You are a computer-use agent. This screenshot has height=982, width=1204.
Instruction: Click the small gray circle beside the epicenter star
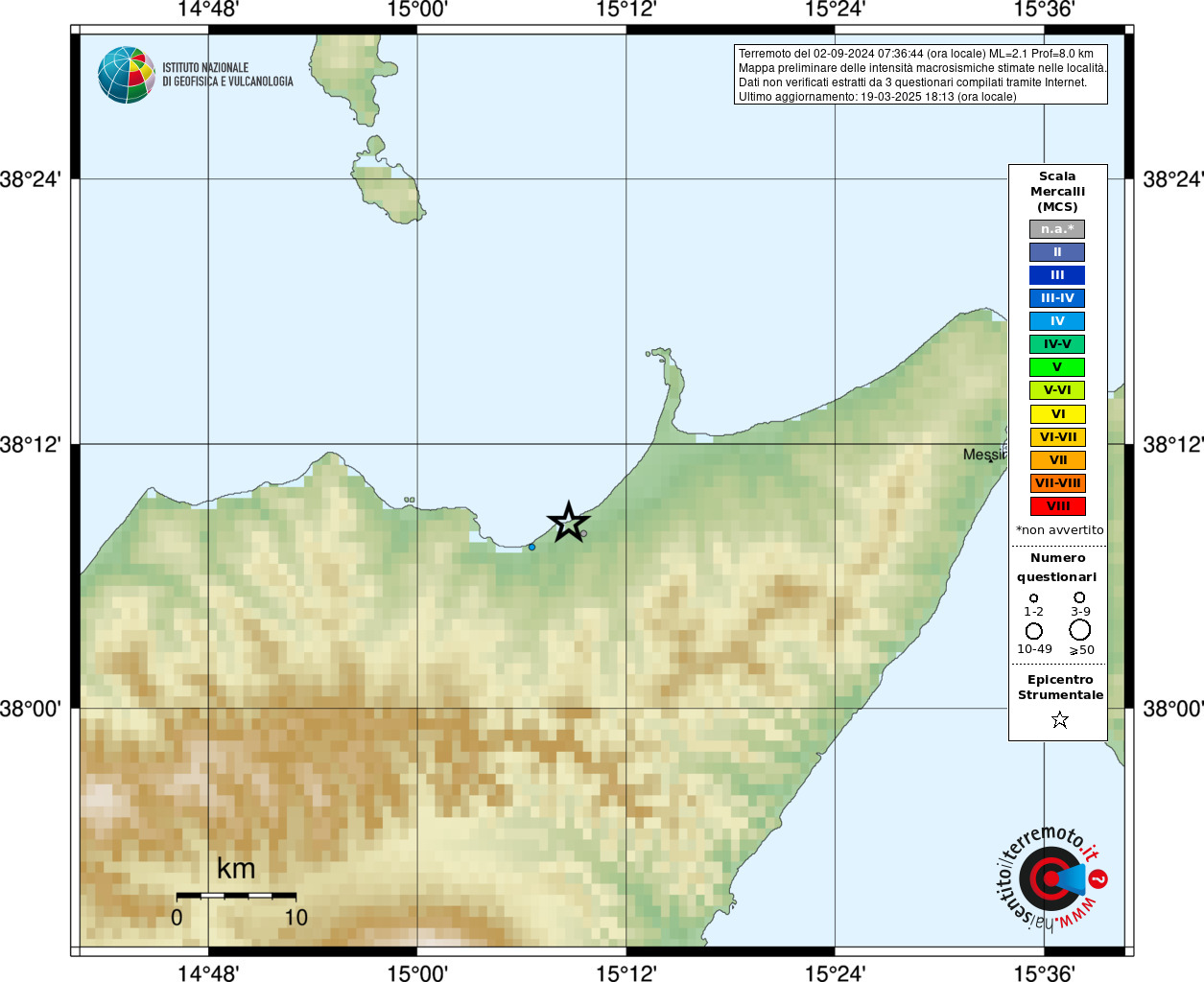(583, 534)
